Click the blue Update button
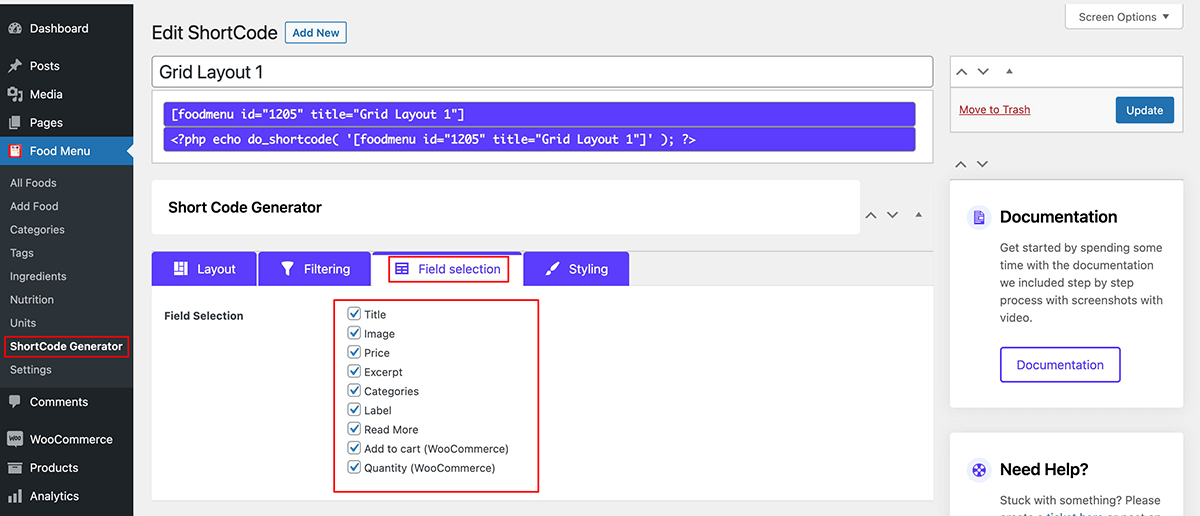This screenshot has height=516, width=1200. click(x=1145, y=110)
